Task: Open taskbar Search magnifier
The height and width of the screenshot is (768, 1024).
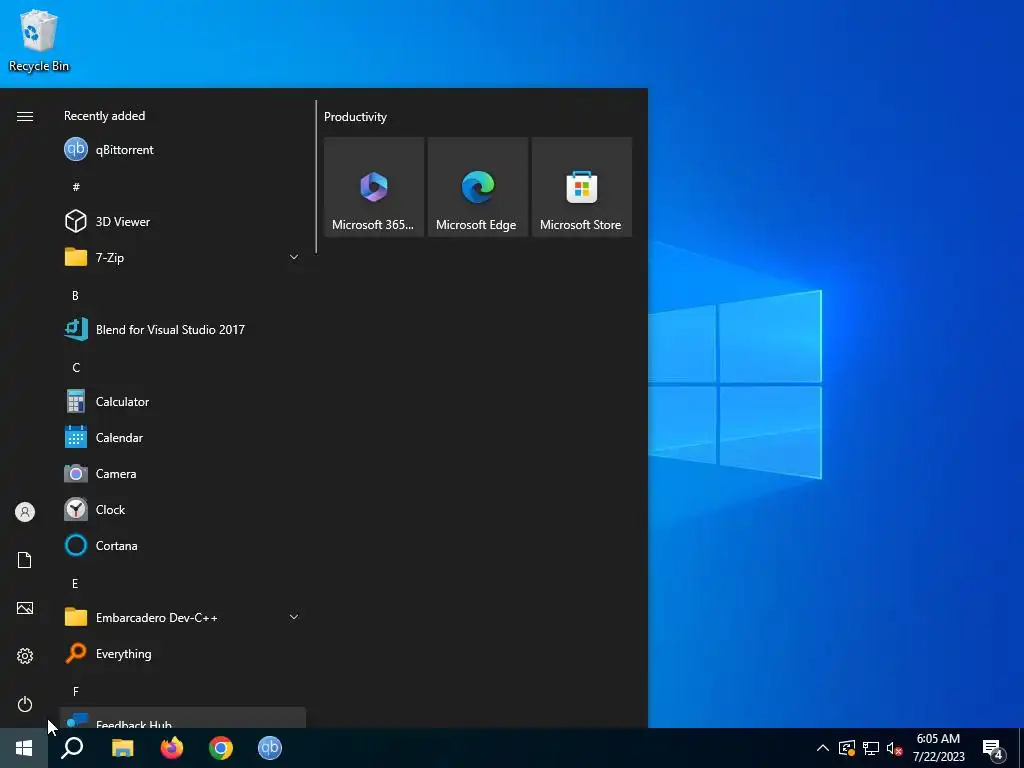Action: 72,748
